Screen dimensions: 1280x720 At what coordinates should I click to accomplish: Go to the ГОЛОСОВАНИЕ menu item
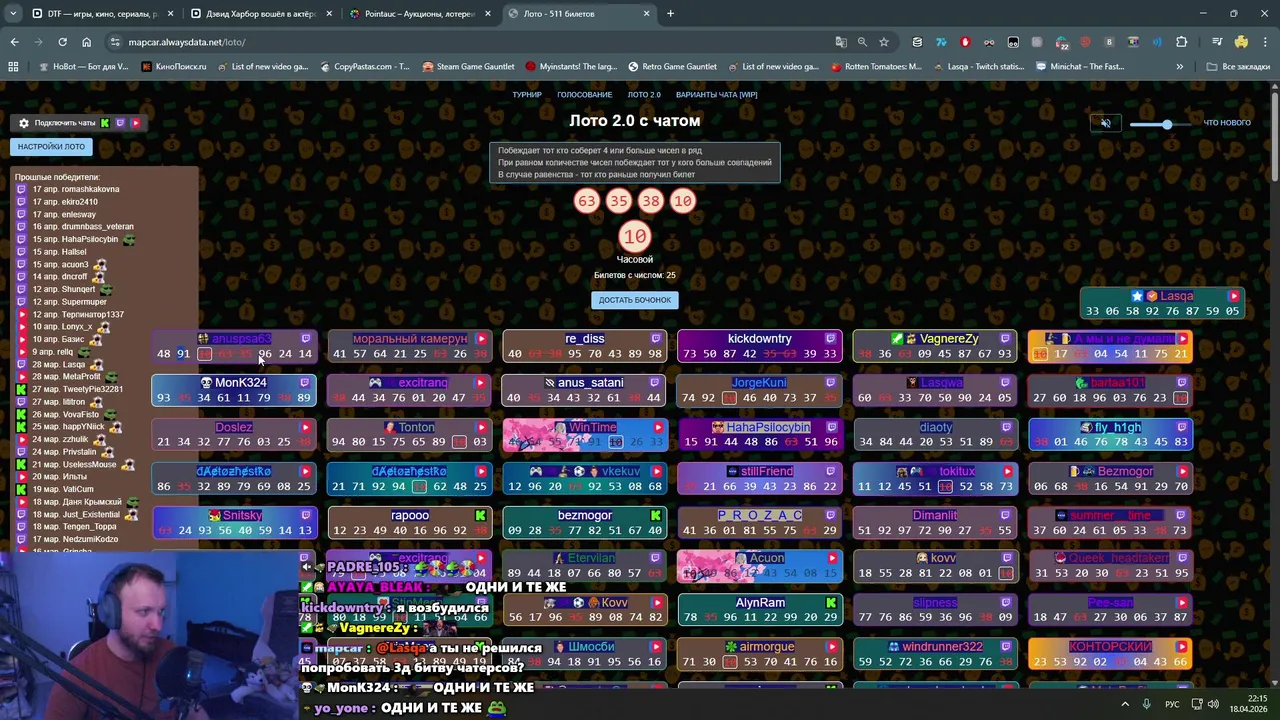click(585, 95)
